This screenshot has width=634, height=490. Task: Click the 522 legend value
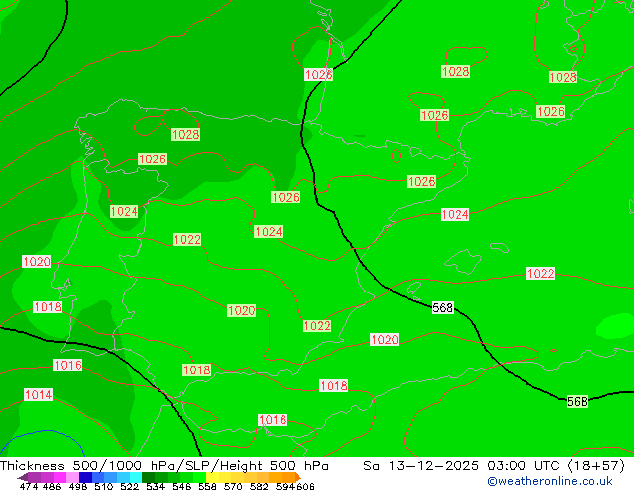129,486
